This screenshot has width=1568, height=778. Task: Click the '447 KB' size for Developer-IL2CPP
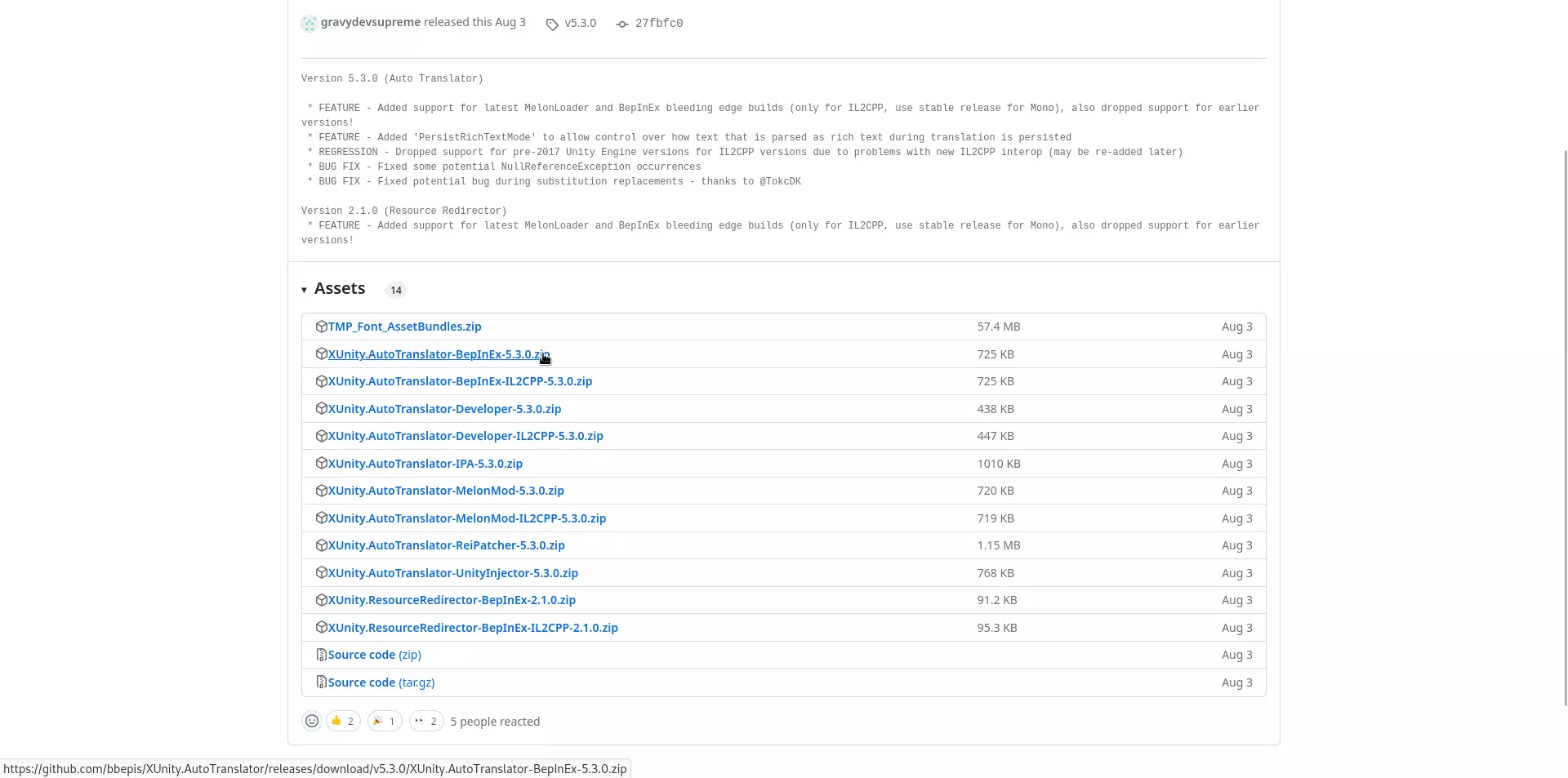[x=996, y=436]
